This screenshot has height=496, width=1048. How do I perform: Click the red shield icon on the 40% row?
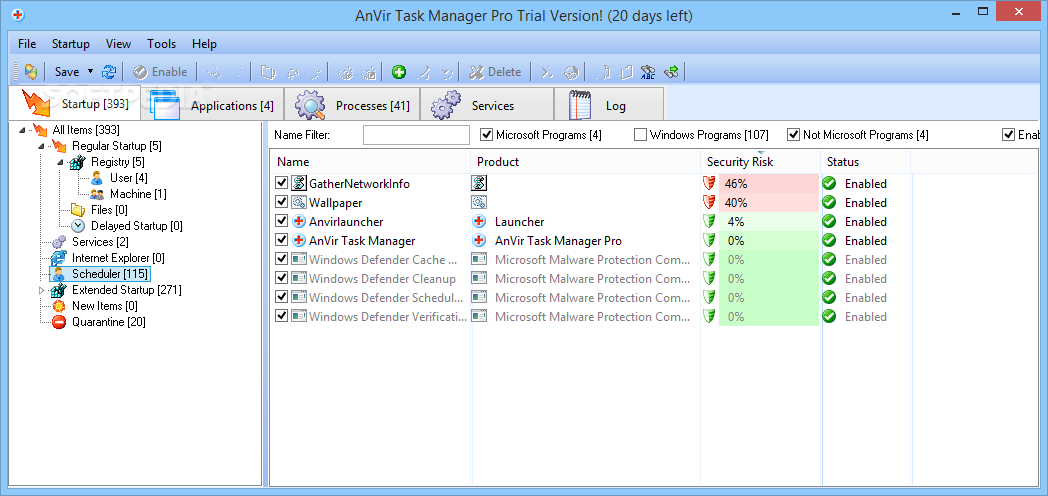pyautogui.click(x=709, y=202)
